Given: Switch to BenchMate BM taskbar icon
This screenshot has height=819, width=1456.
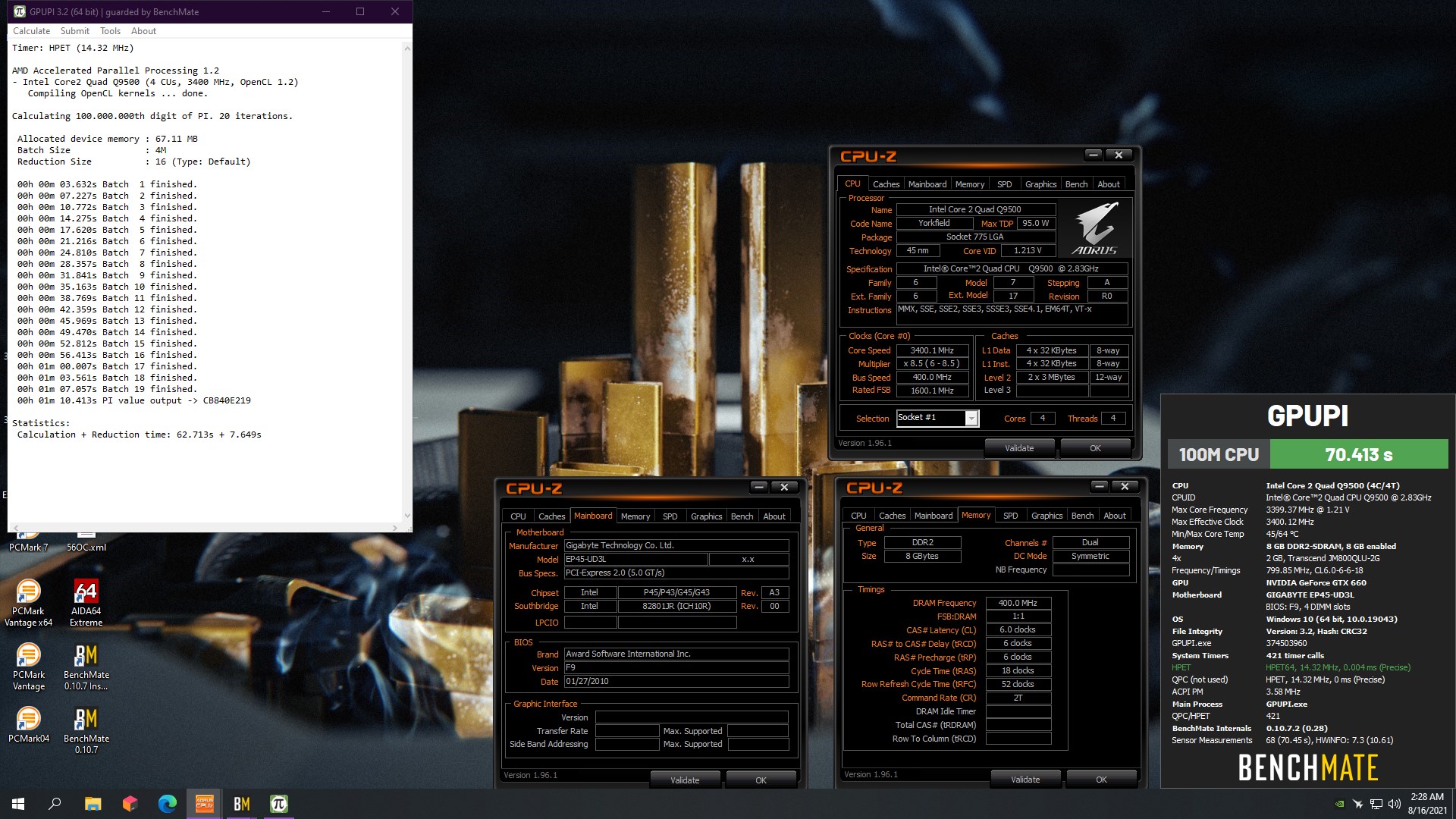Looking at the screenshot, I should point(242,804).
